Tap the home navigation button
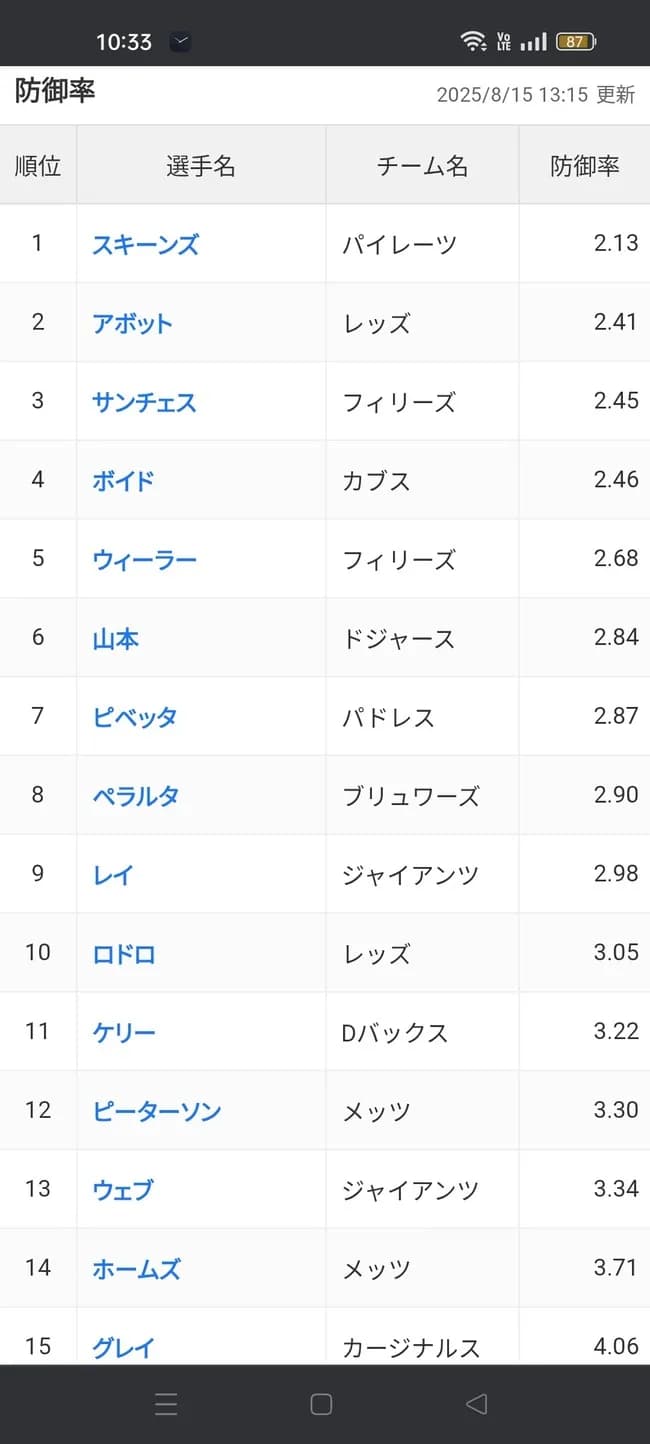 pyautogui.click(x=322, y=1404)
